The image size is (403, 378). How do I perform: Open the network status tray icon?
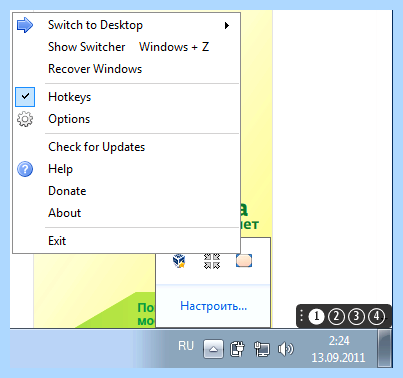tap(262, 349)
